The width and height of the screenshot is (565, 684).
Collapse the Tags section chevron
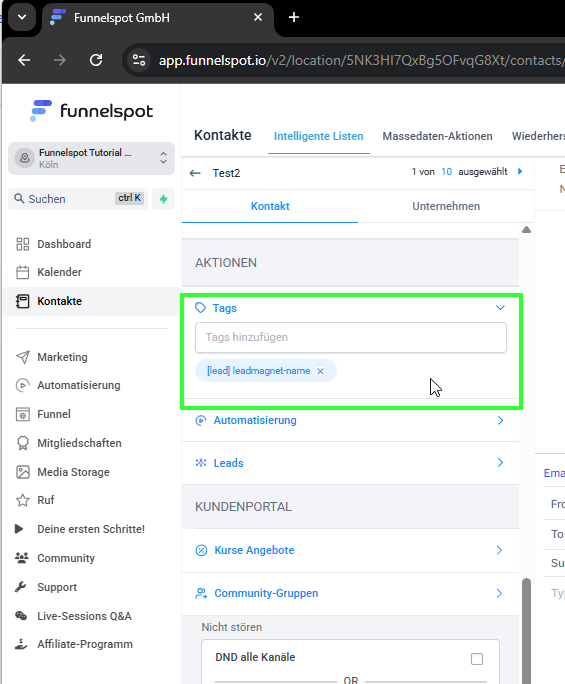point(500,308)
